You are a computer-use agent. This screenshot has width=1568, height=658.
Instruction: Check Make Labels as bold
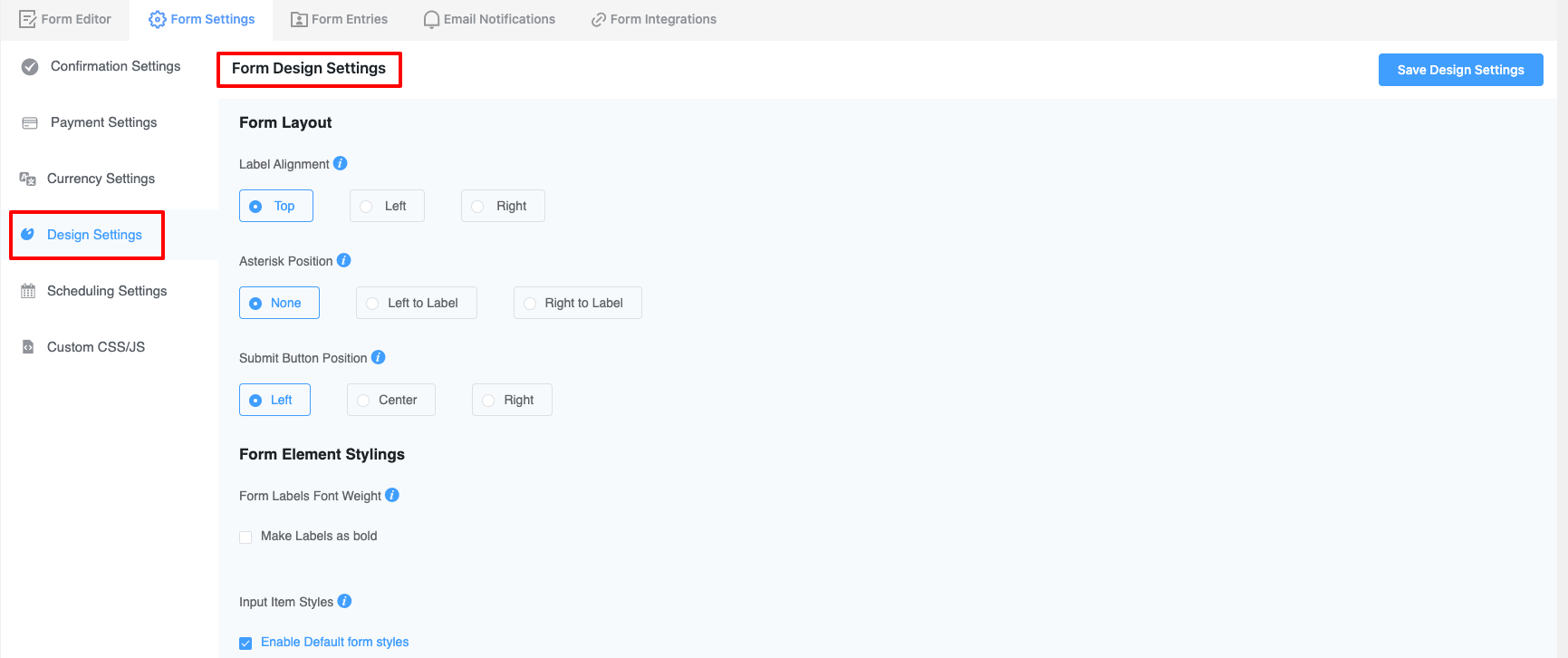click(245, 537)
